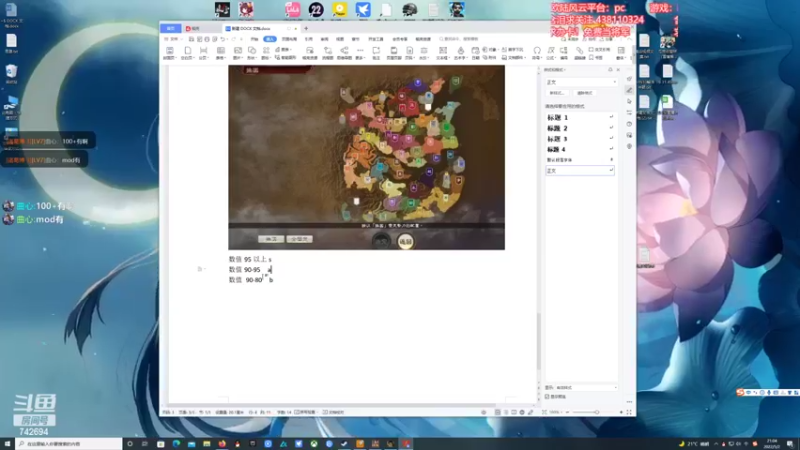Insert a blank page via ribbon icon

pos(188,53)
